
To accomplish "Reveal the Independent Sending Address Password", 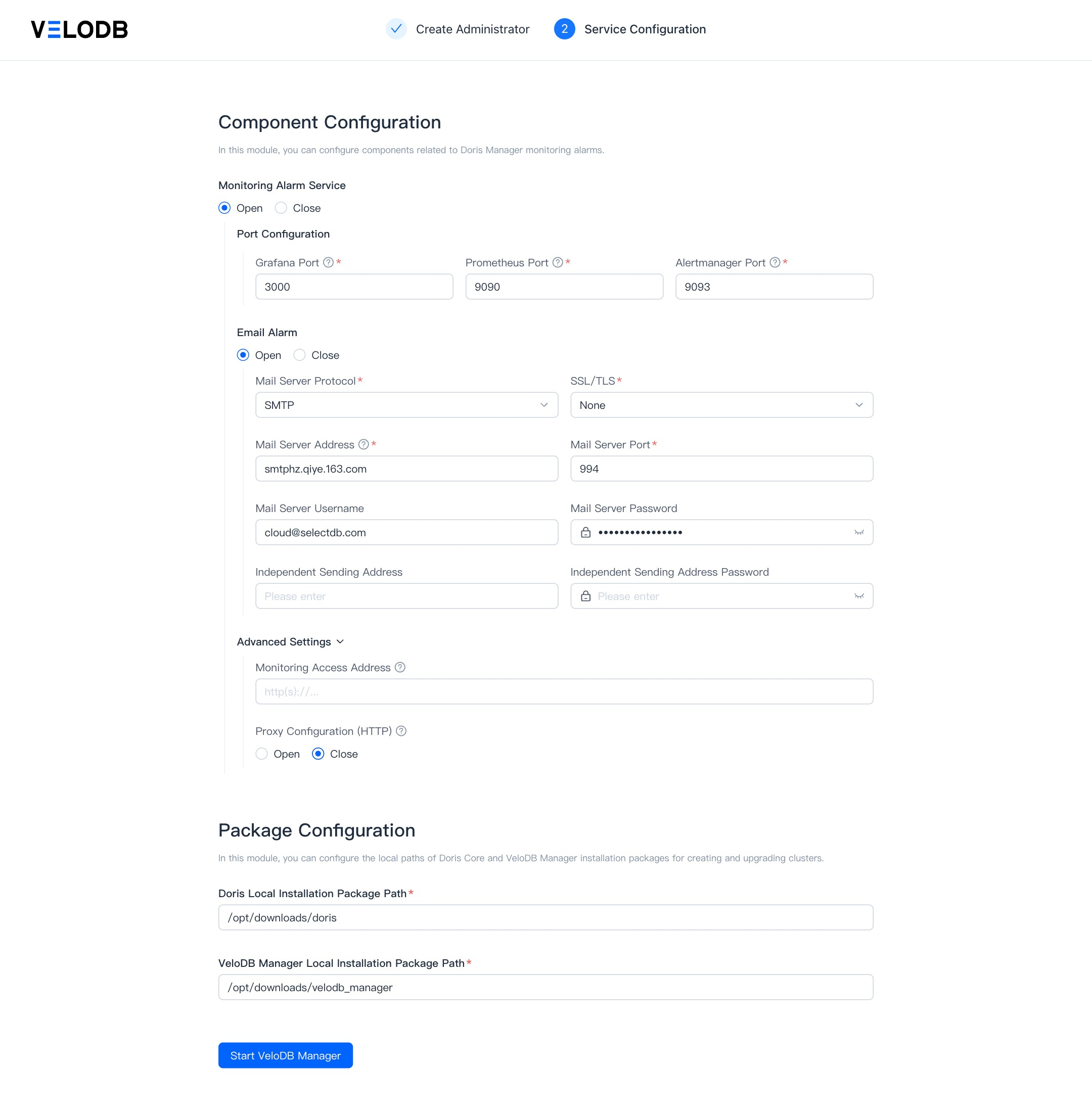I will point(858,596).
